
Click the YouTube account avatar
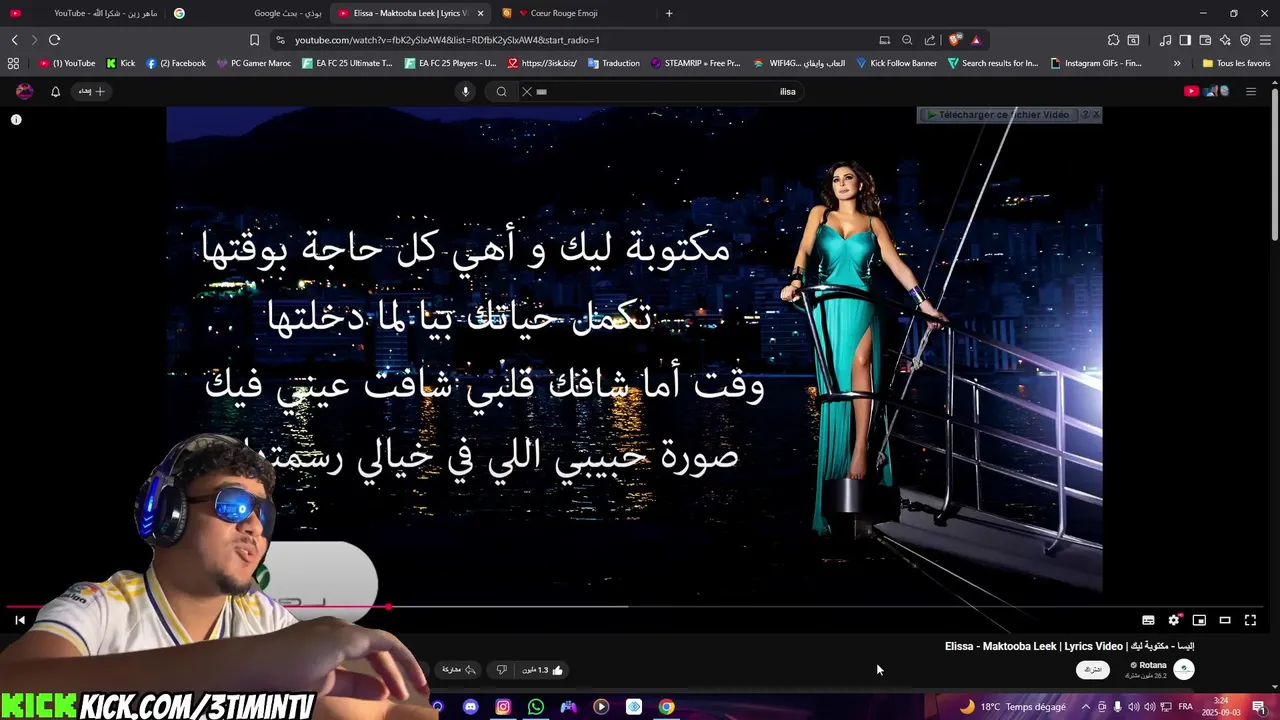pos(25,91)
